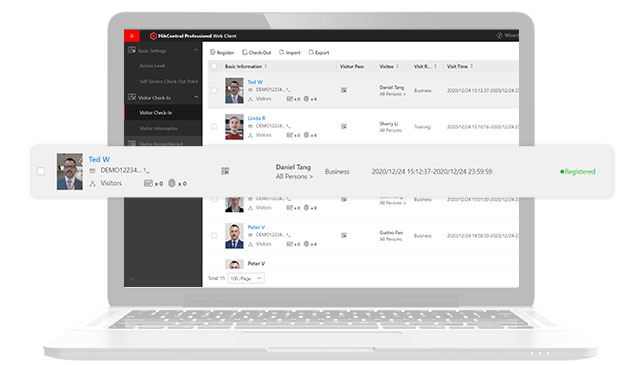This screenshot has width=642, height=365.
Task: Click the Visitor Pass column header
Action: 352,66
